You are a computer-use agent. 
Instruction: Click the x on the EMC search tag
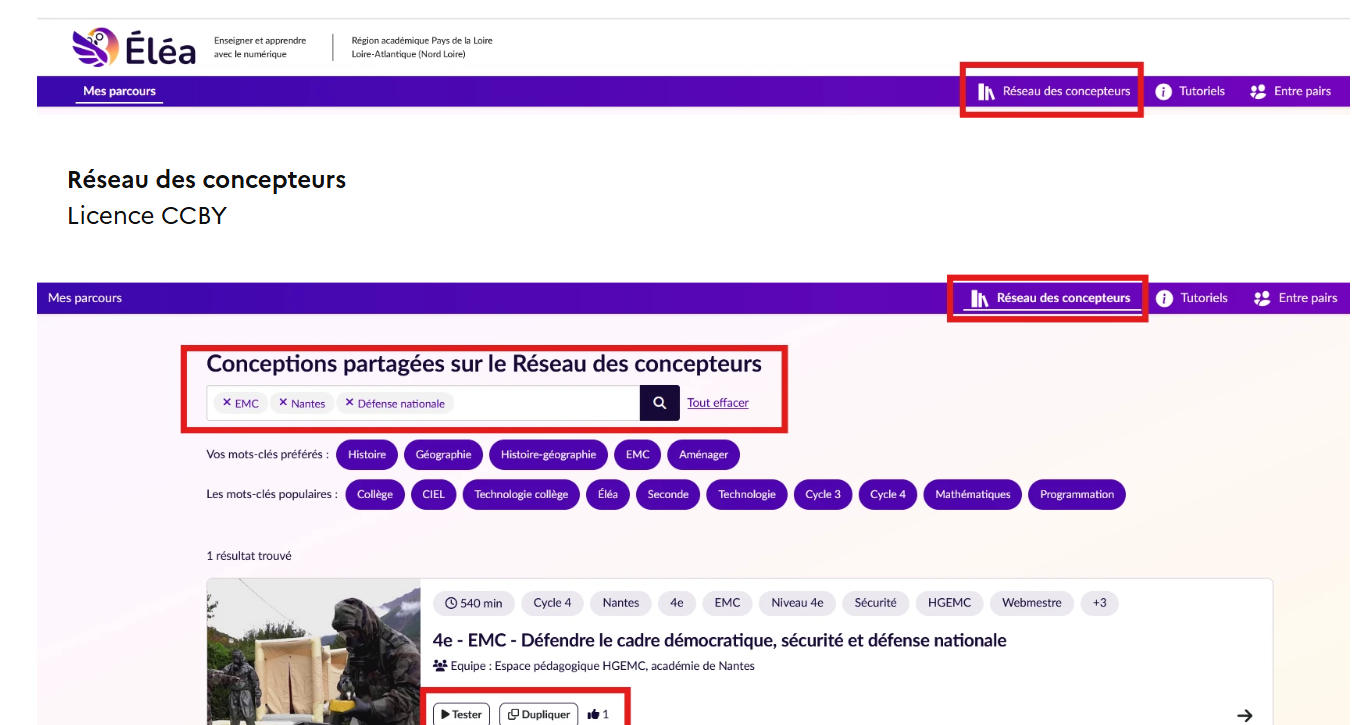tap(227, 403)
